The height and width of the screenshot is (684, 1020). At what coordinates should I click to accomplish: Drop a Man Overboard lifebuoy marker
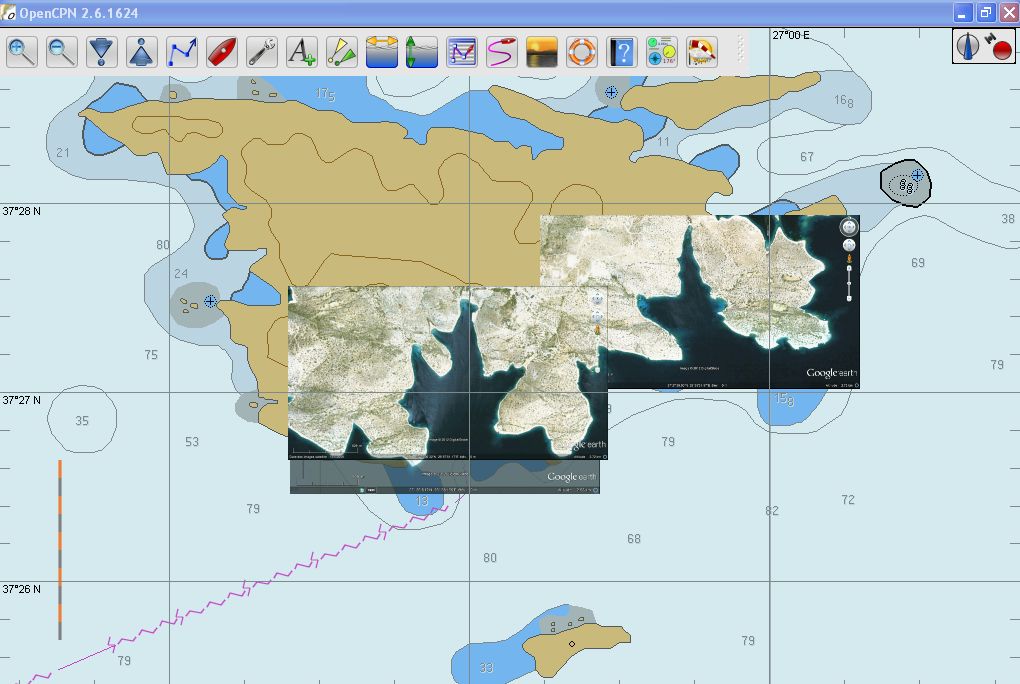[582, 52]
